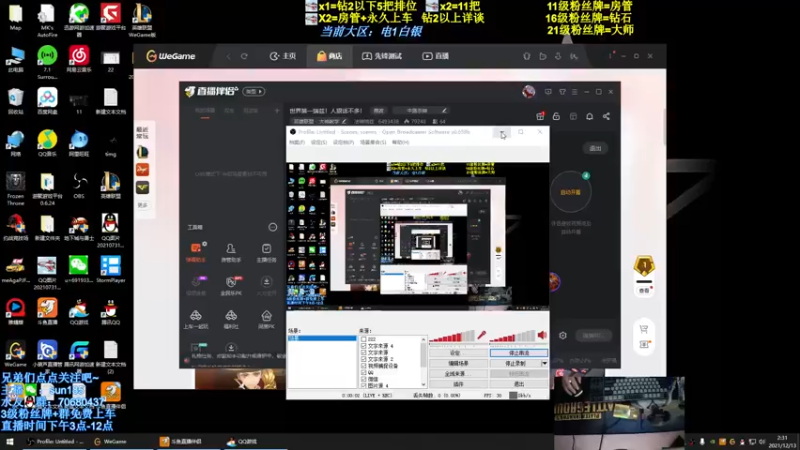Click the OBS 全域来源 button
This screenshot has height=450, width=800.
pos(458,373)
